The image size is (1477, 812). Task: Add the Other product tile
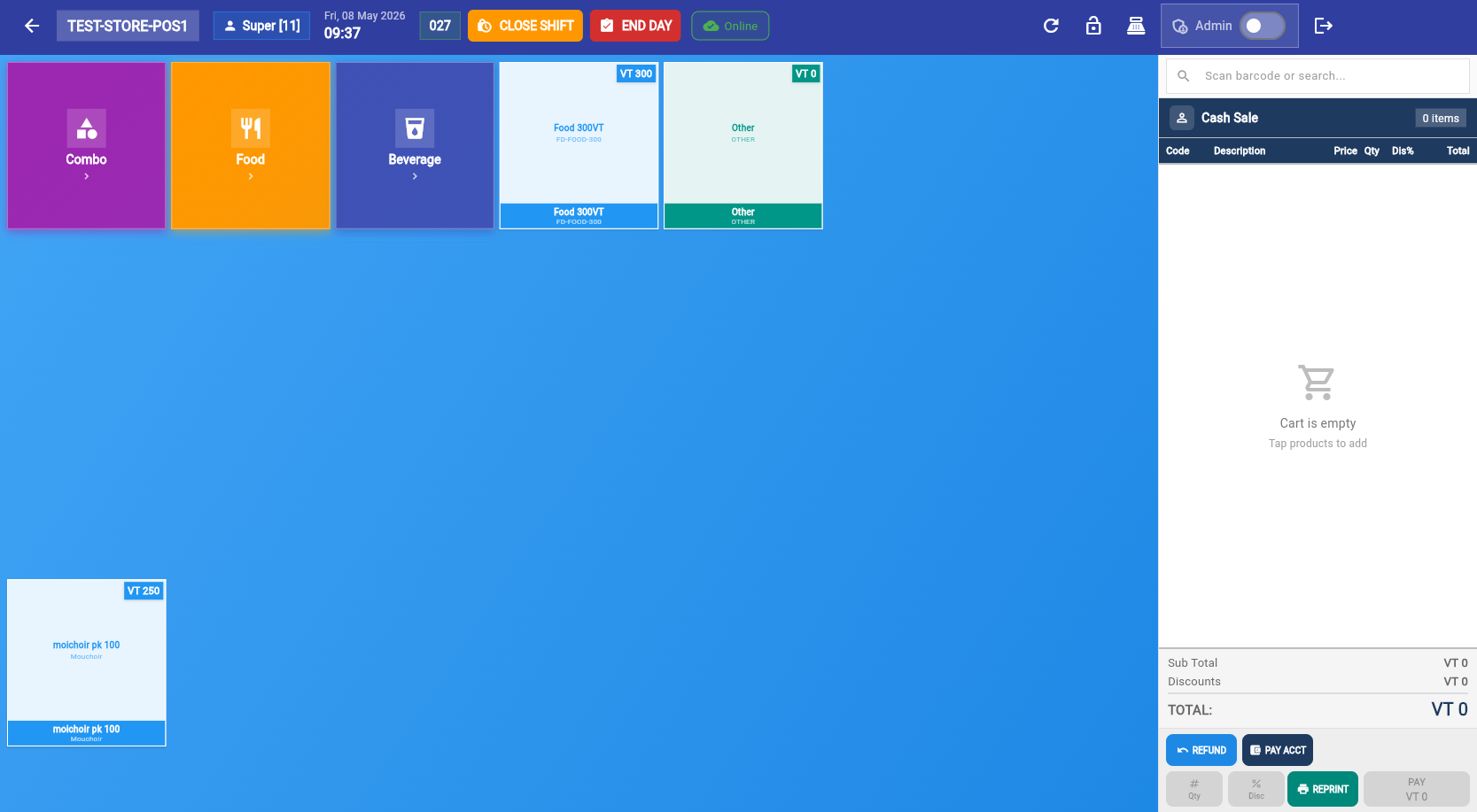click(743, 145)
